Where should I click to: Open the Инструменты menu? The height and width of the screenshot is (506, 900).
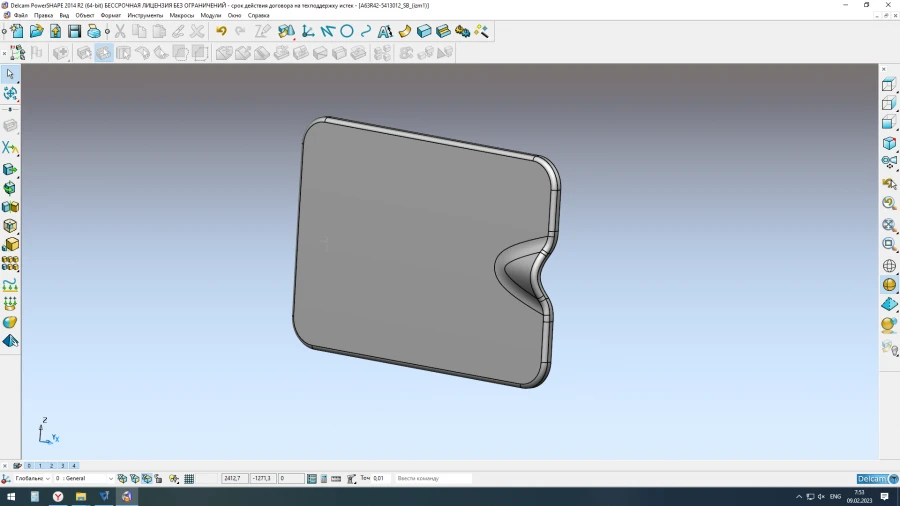[x=145, y=16]
